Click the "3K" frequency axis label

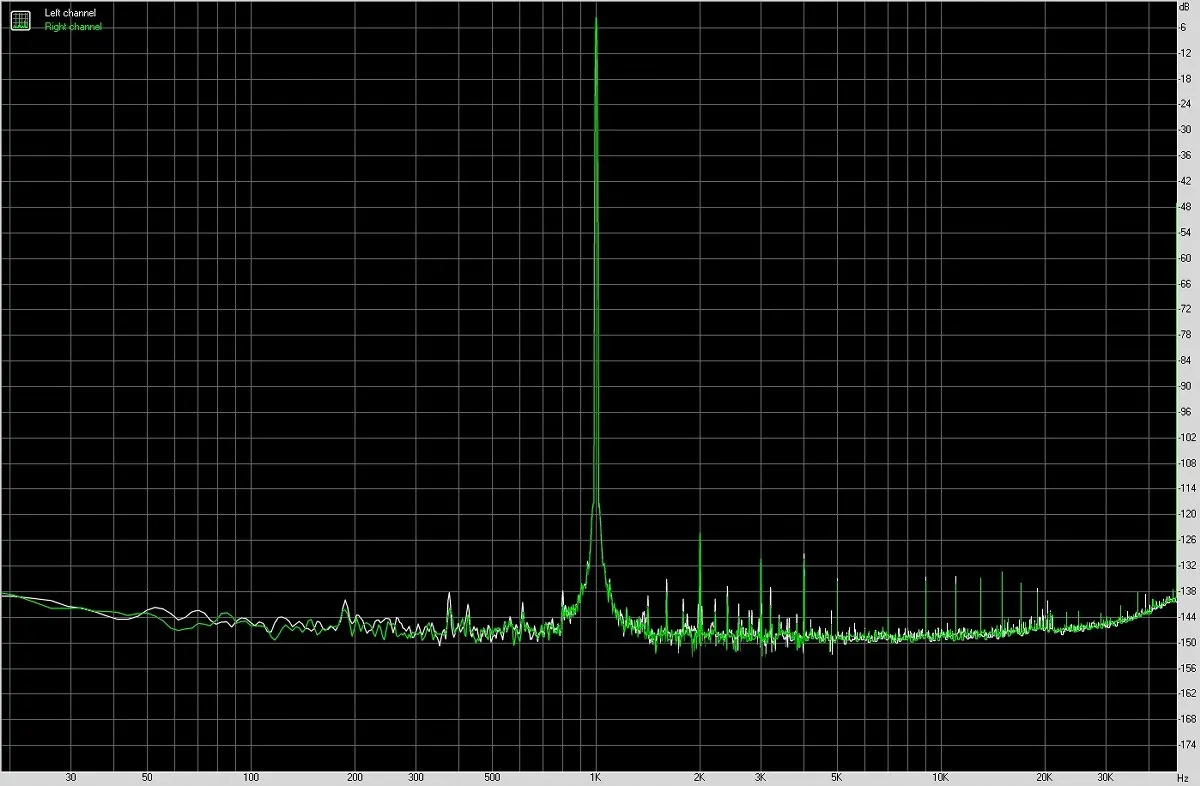tap(761, 777)
